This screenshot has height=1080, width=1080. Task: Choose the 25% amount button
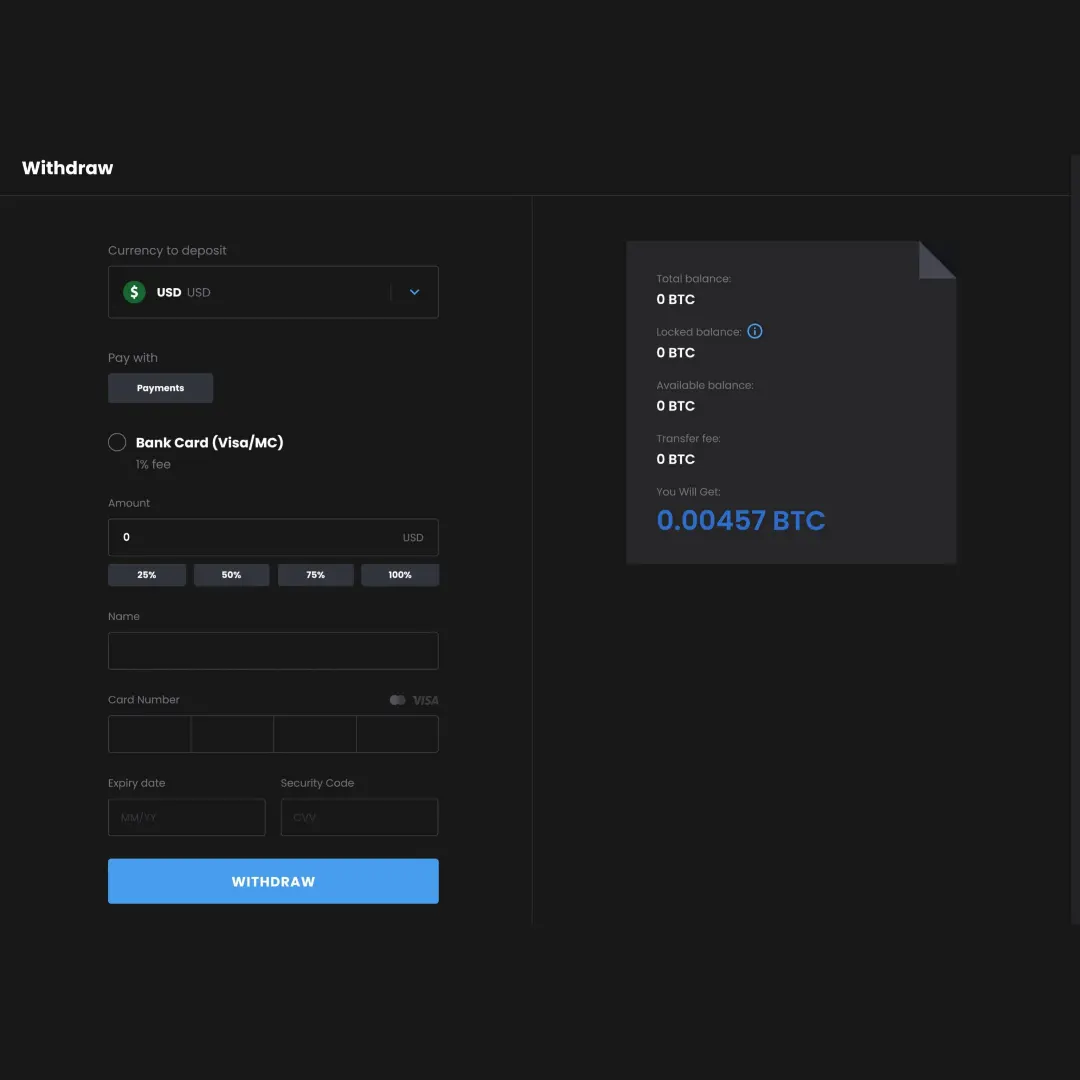pyautogui.click(x=147, y=575)
